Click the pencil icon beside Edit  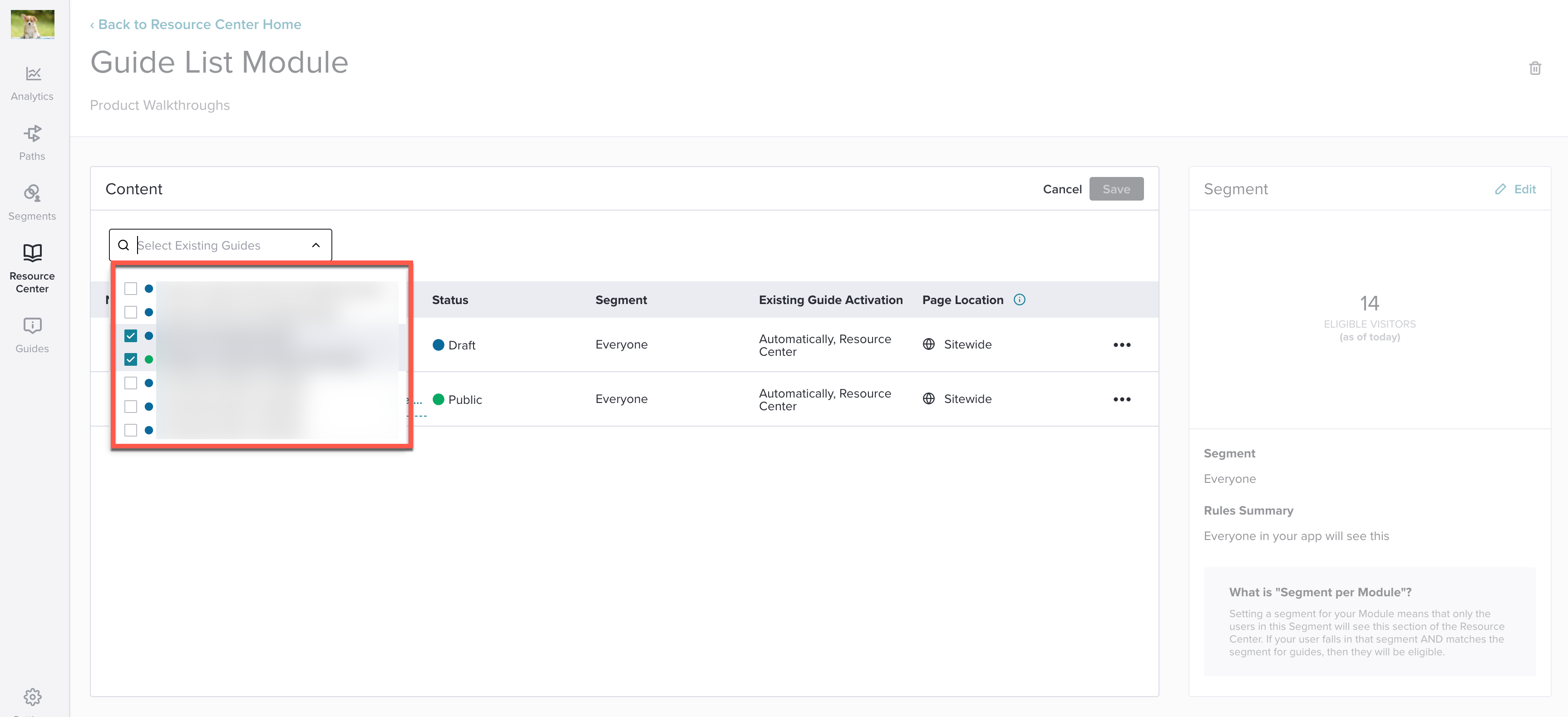click(1500, 189)
